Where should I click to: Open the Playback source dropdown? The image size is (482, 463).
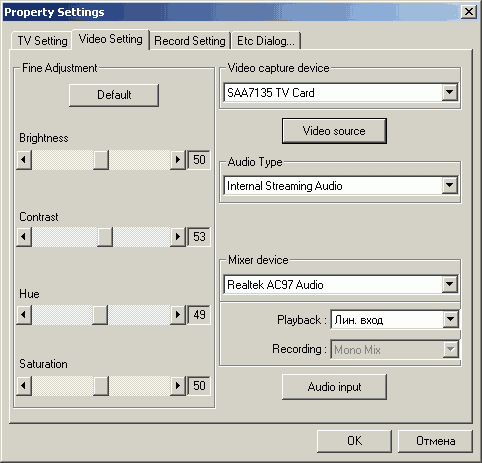[450, 319]
